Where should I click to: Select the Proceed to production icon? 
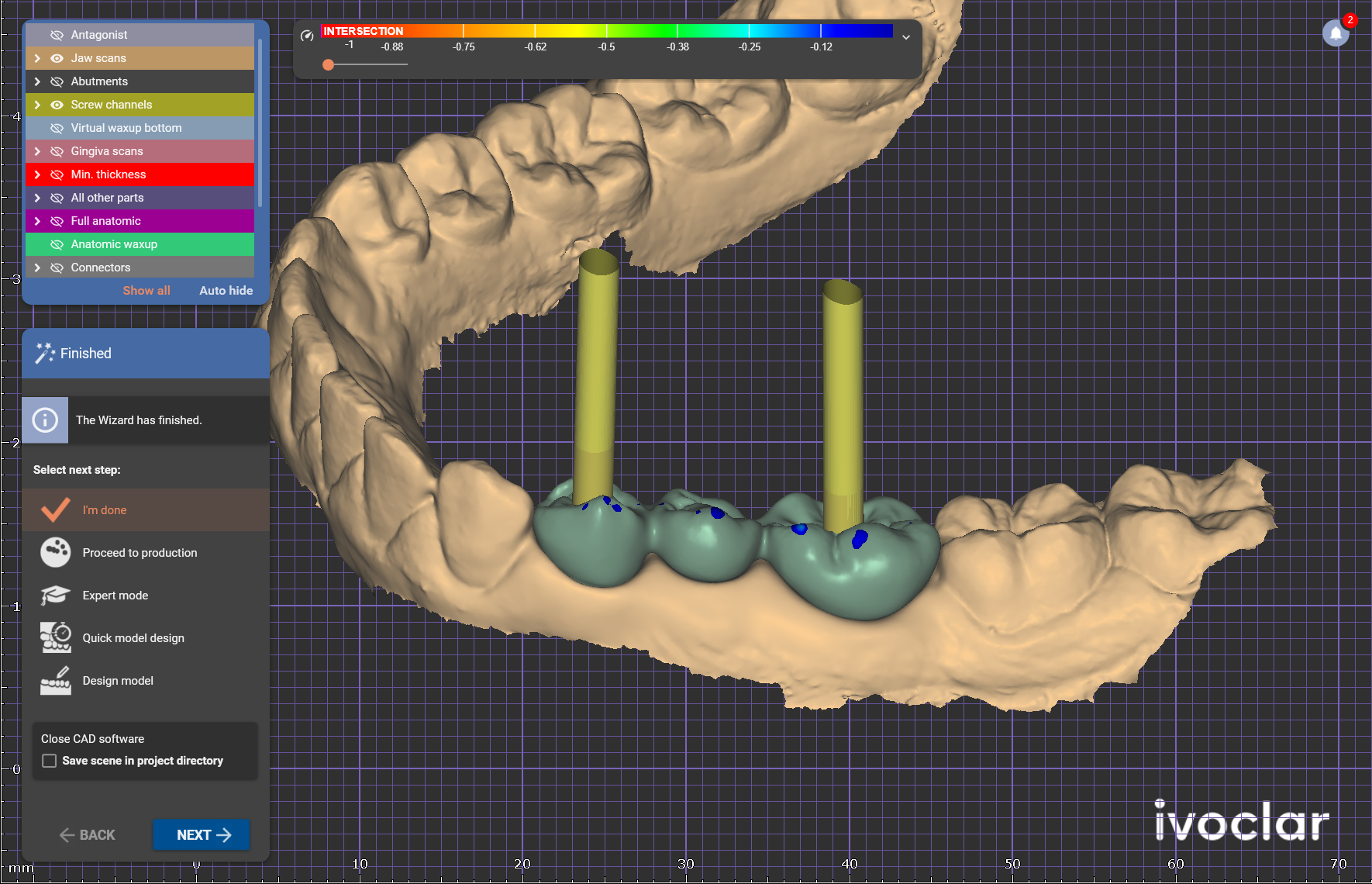56,553
